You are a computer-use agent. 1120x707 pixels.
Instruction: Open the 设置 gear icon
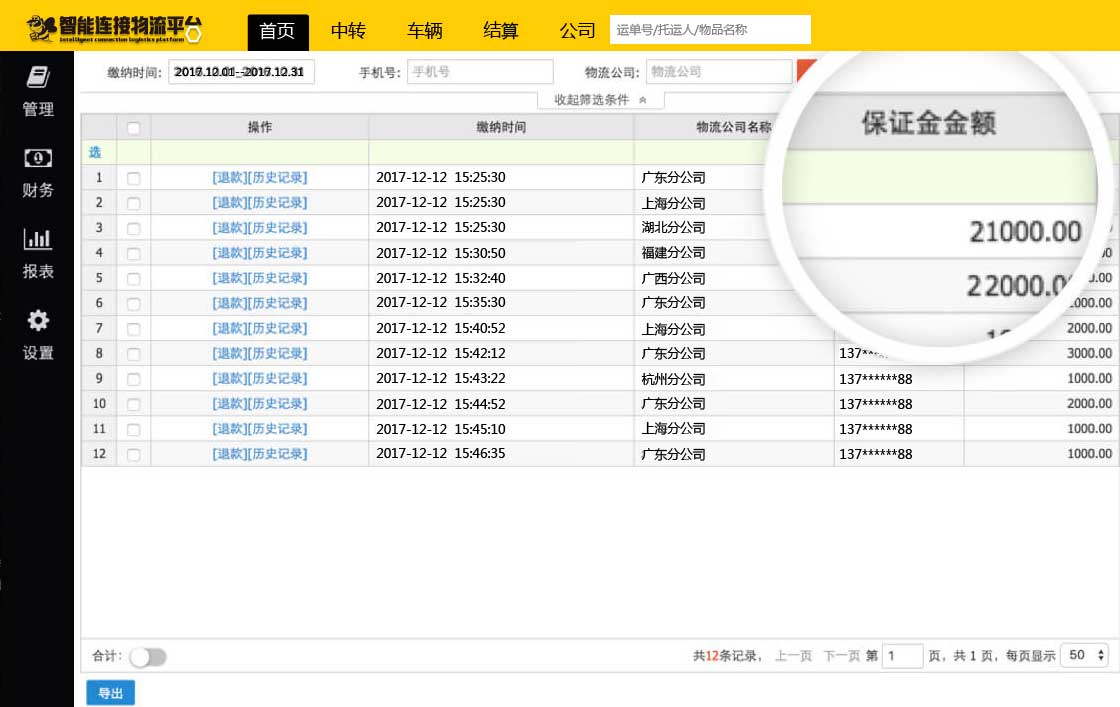[38, 321]
